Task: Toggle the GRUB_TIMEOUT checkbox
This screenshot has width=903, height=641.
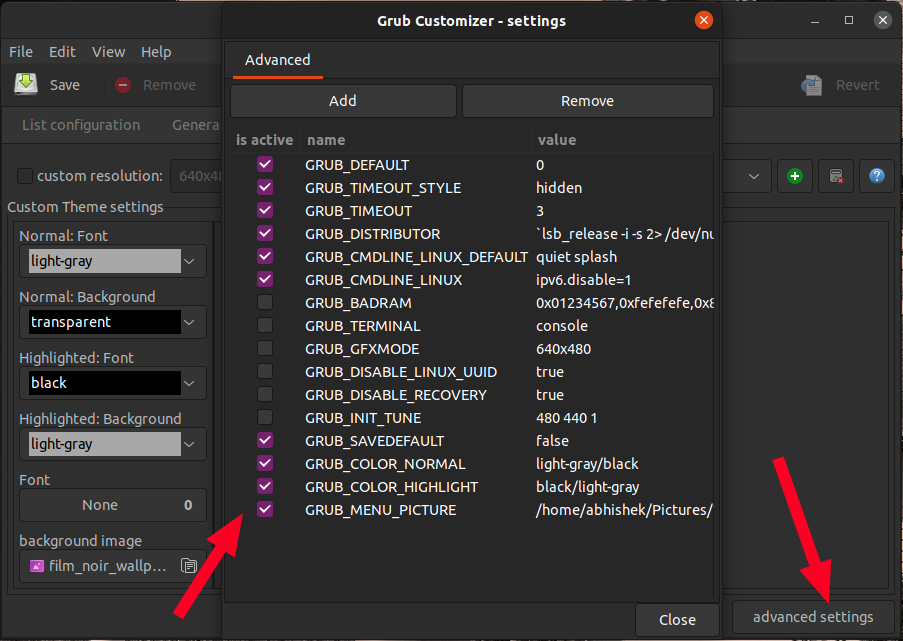Action: coord(265,211)
